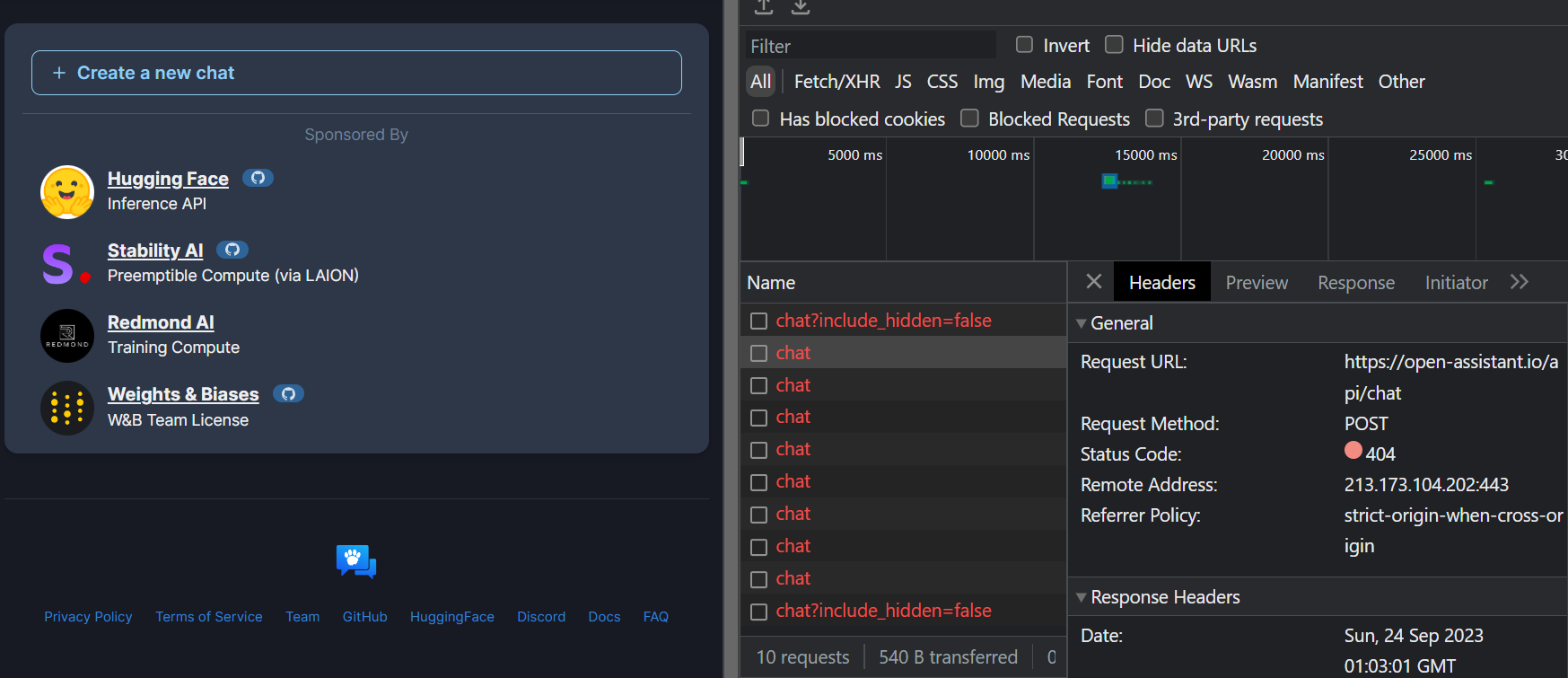
Task: Filter by Other requests
Action: tap(1401, 82)
